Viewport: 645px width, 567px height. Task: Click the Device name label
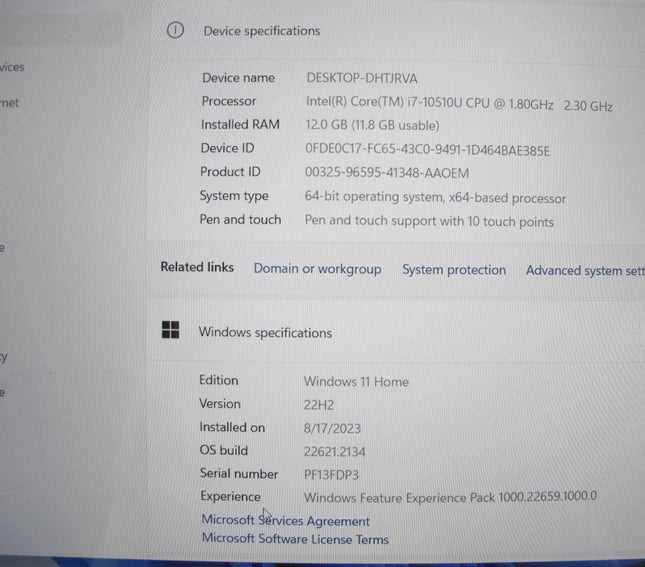point(238,78)
